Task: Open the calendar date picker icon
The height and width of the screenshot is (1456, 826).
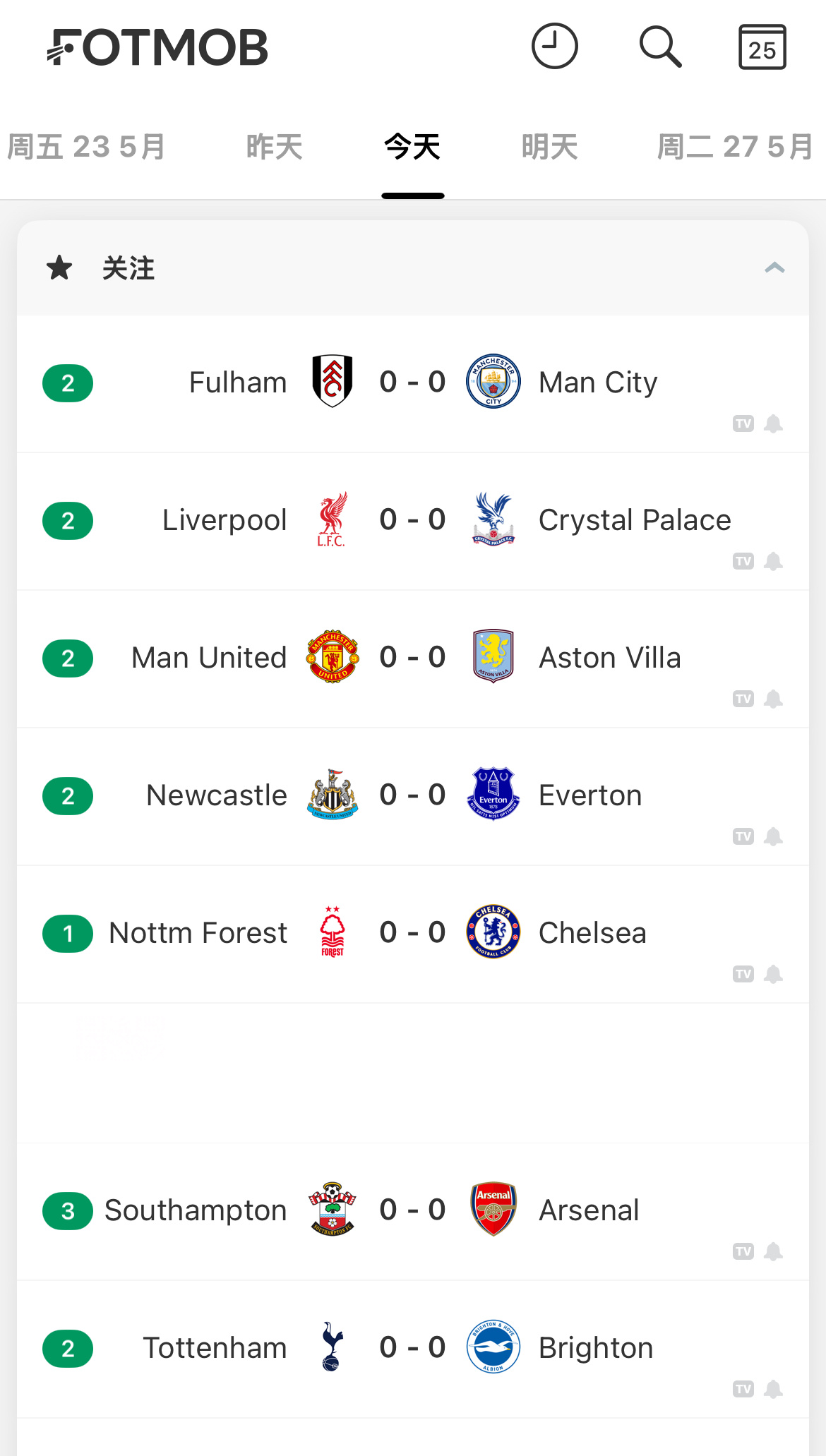Action: coord(762,47)
